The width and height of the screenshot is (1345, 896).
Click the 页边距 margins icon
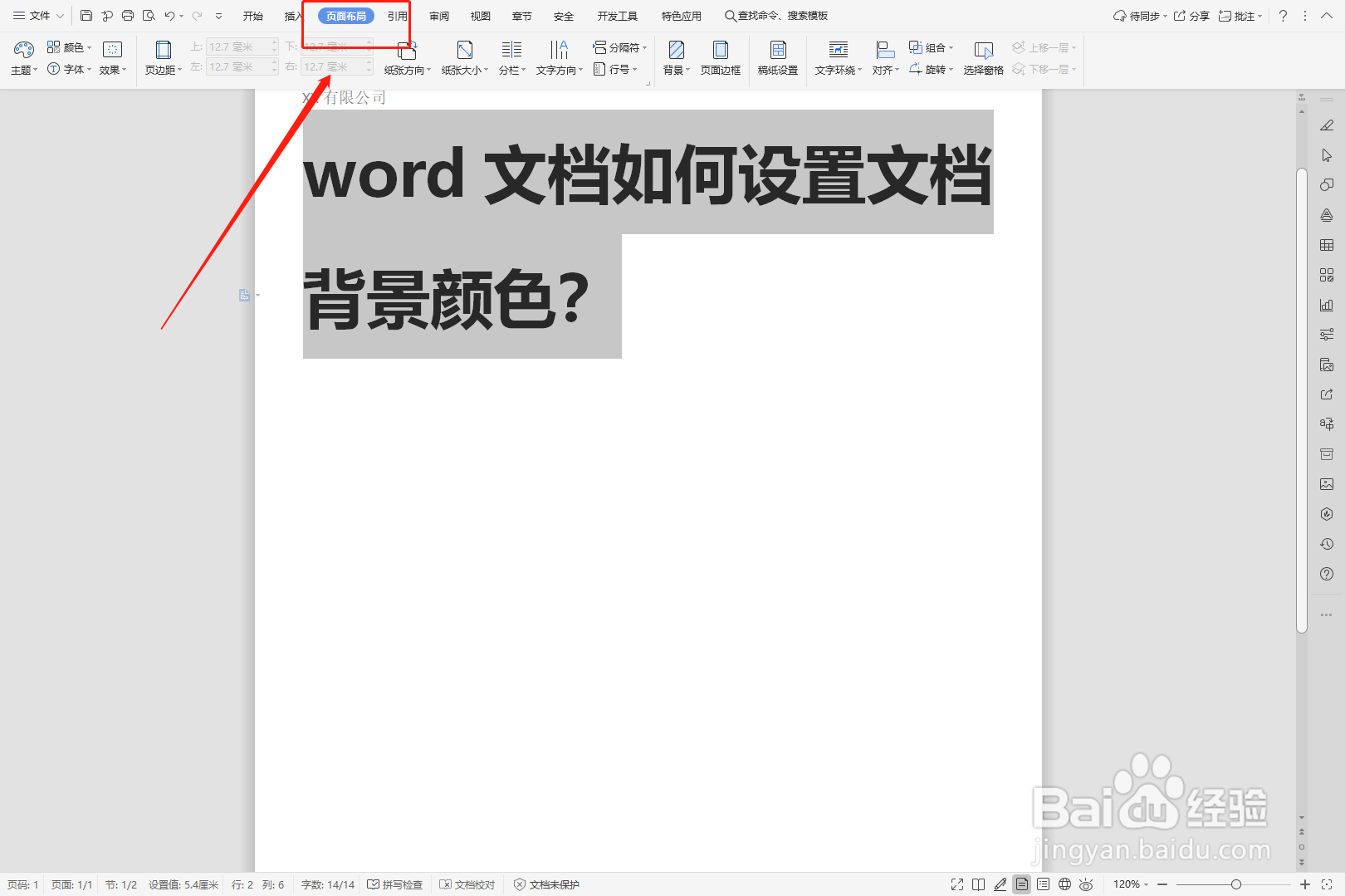click(x=163, y=50)
